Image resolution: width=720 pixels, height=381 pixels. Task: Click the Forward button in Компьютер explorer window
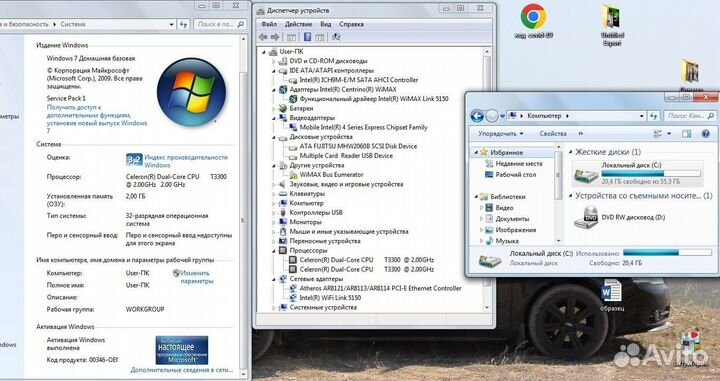[492, 116]
